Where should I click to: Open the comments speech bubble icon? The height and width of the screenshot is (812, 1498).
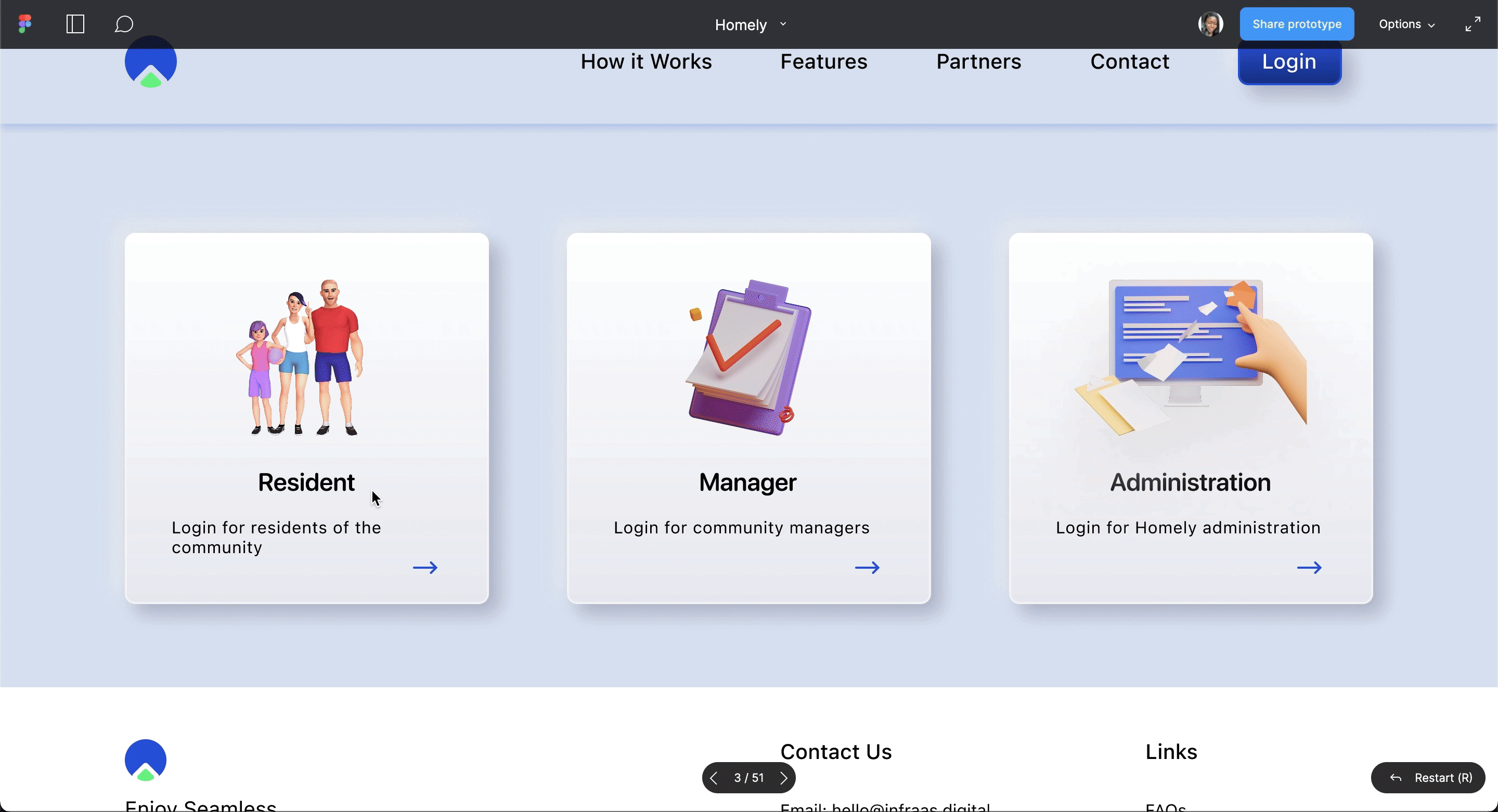[124, 24]
